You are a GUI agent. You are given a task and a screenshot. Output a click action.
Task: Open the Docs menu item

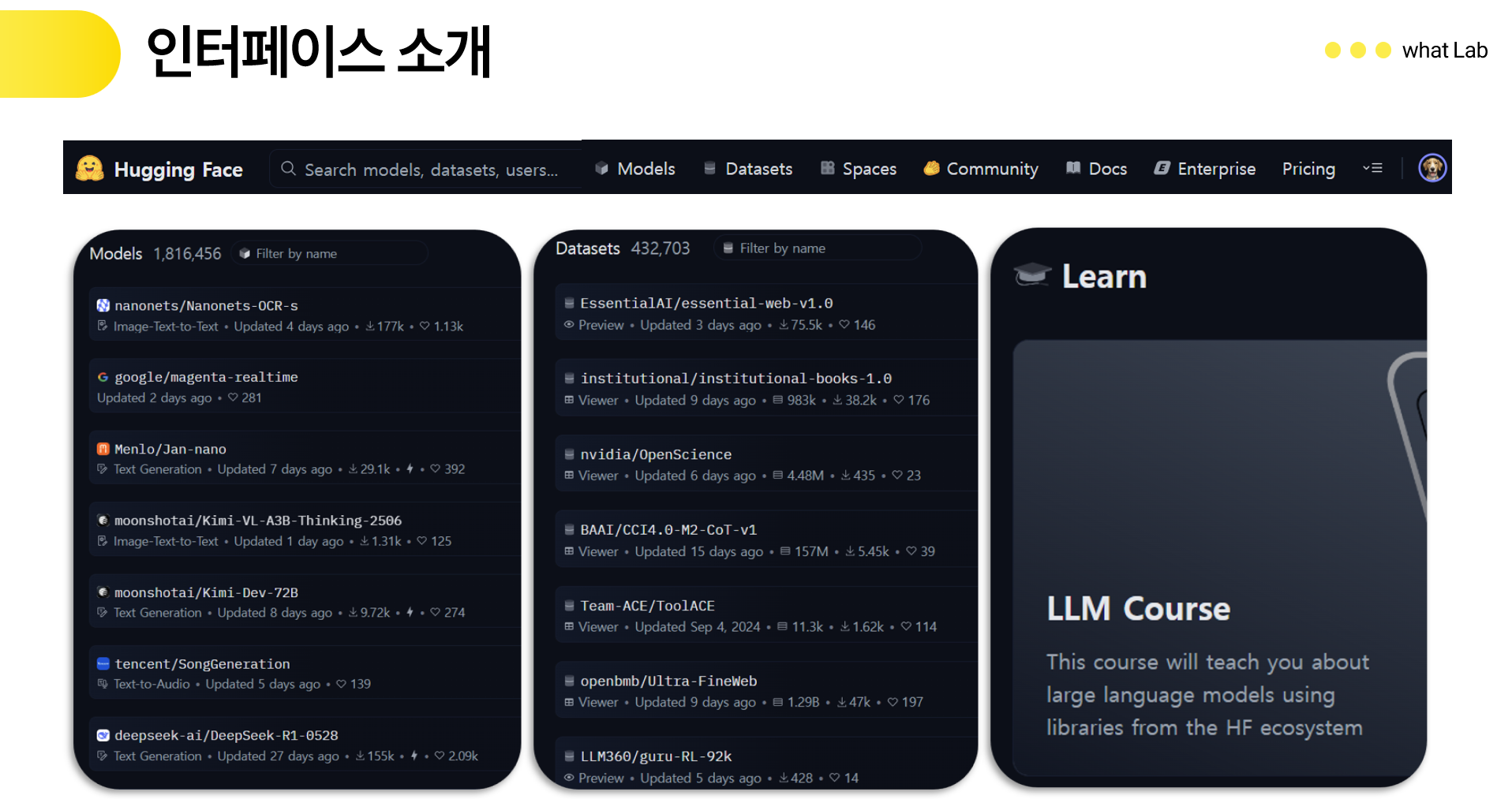1096,168
